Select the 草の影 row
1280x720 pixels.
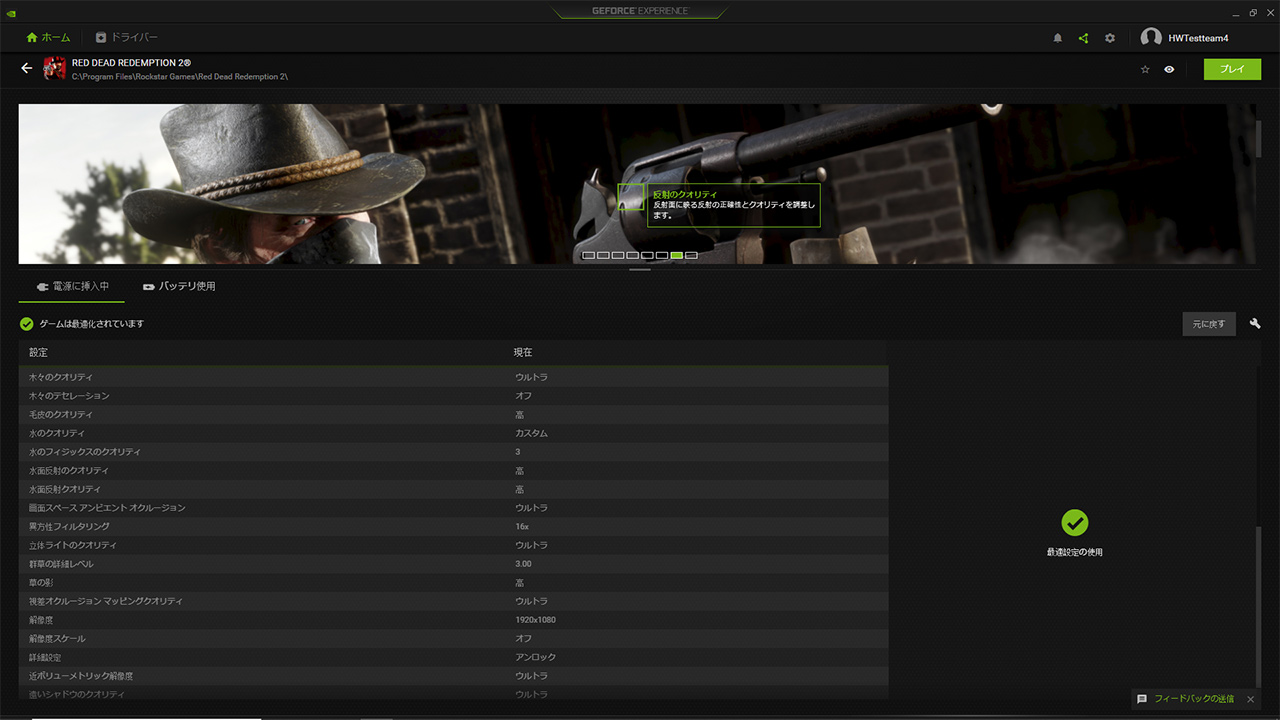(x=453, y=583)
